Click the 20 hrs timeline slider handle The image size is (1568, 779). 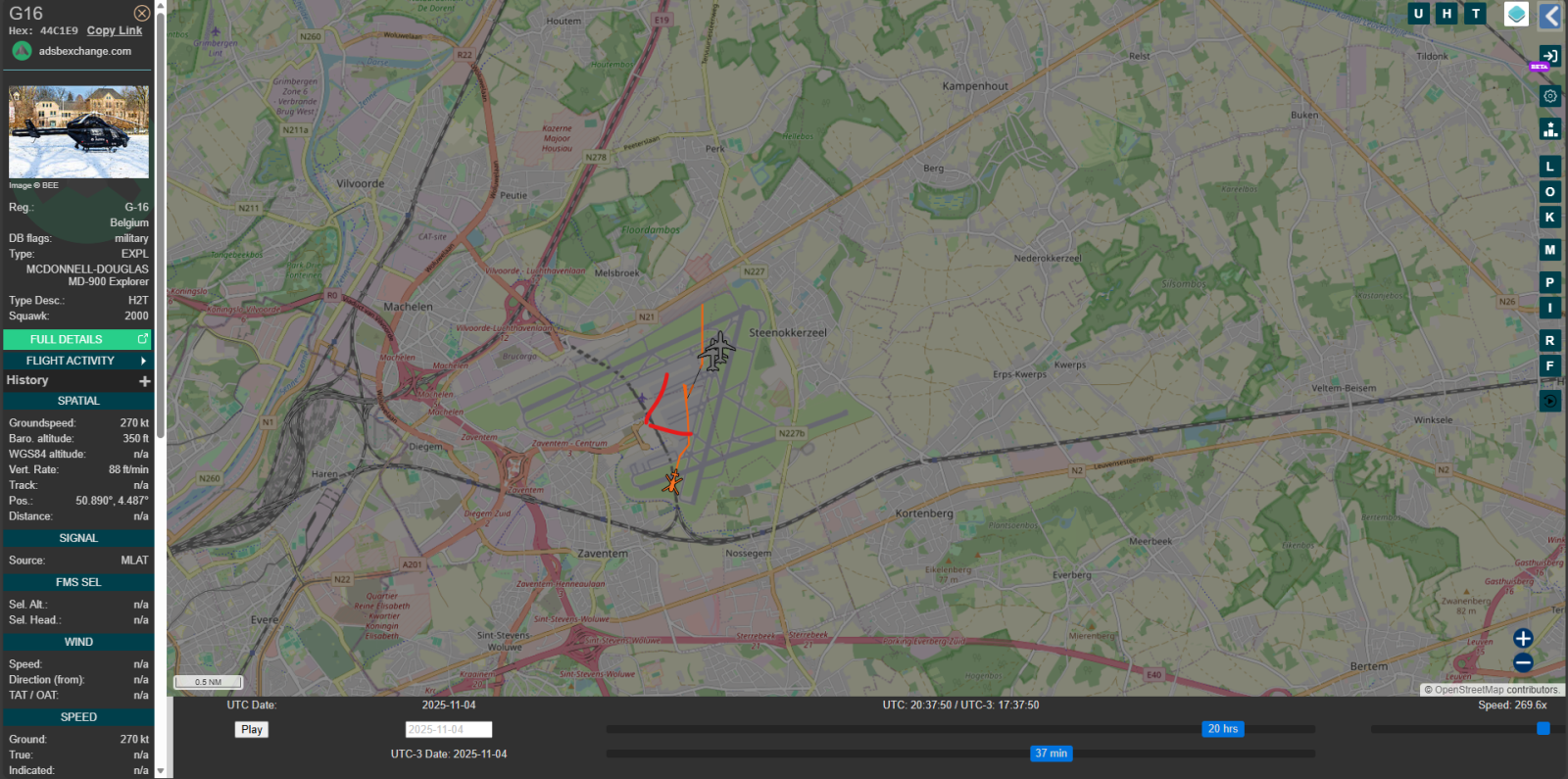1222,729
